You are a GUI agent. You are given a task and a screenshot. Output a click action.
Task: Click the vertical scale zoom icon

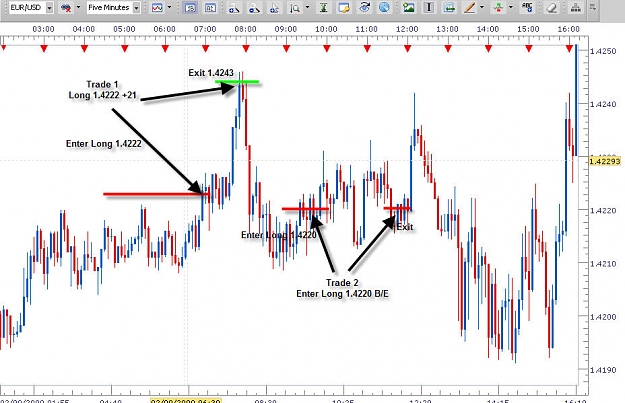point(295,7)
